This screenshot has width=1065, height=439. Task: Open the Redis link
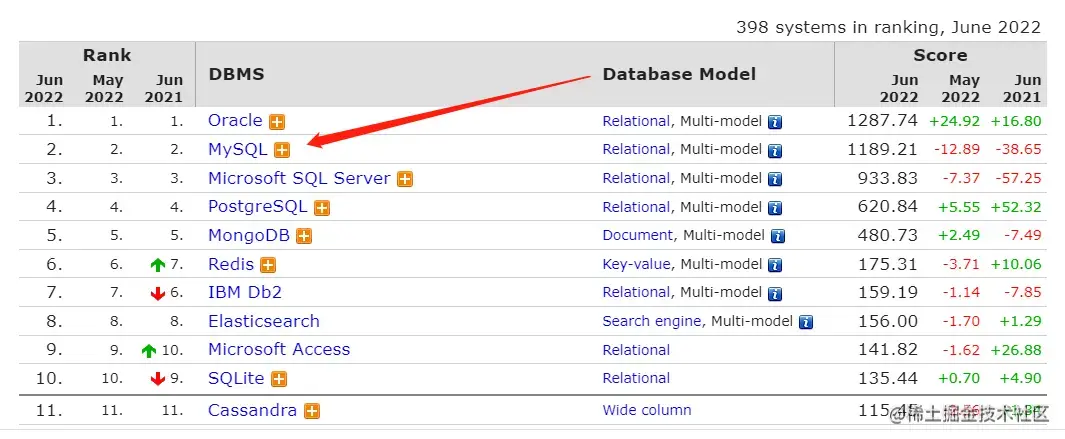point(231,264)
